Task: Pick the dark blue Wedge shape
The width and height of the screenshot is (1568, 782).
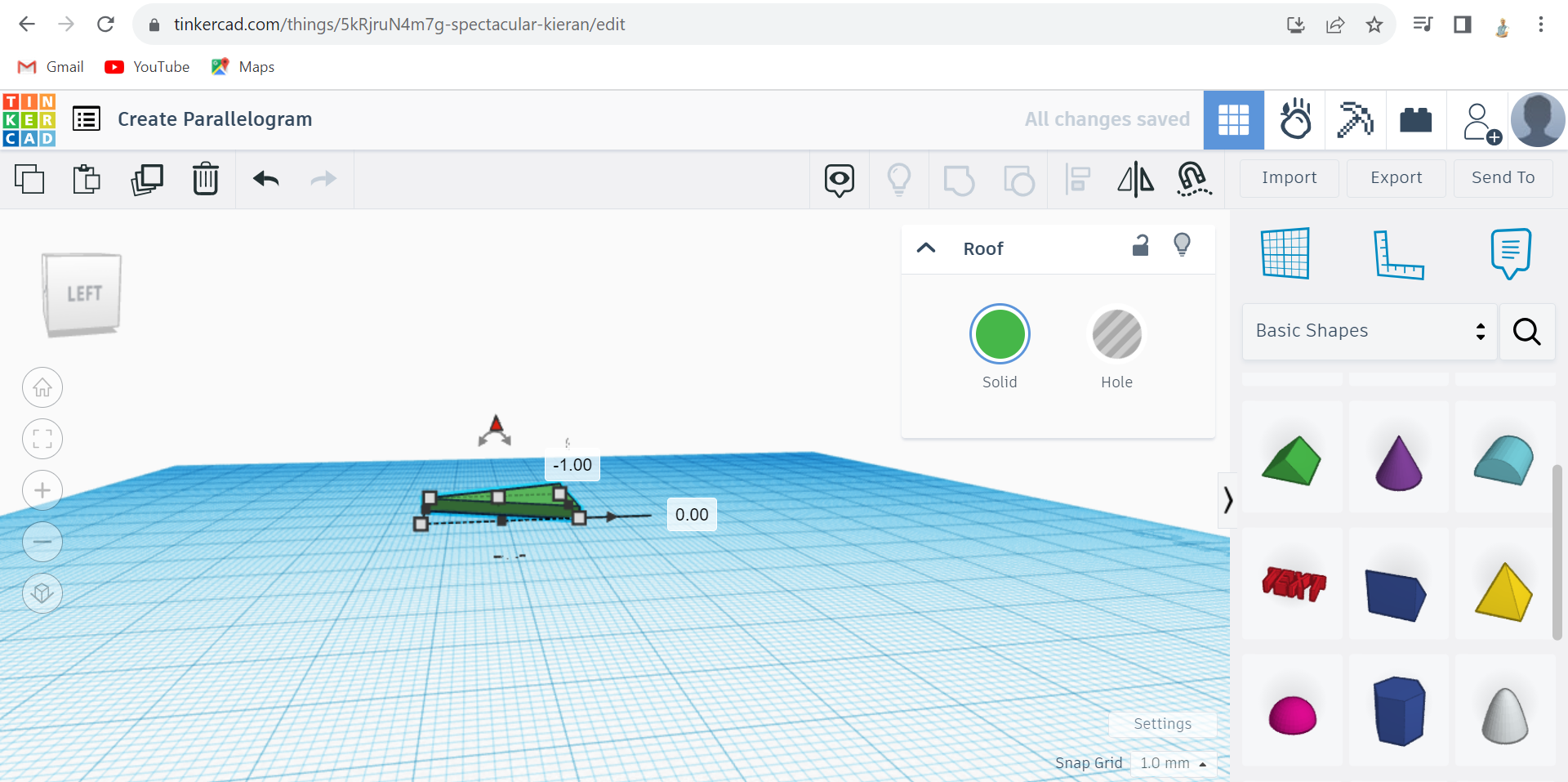Action: 1399,583
